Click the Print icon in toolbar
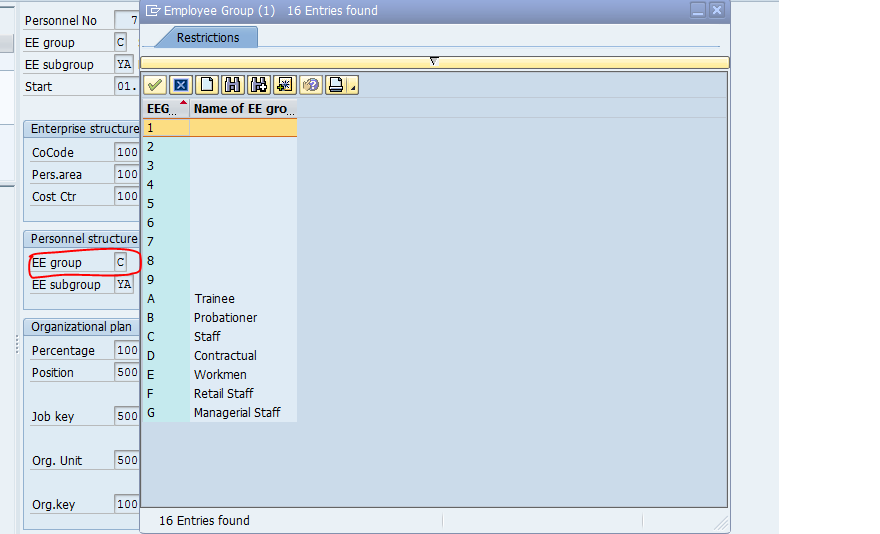Viewport: 880px width, 534px height. coord(336,85)
